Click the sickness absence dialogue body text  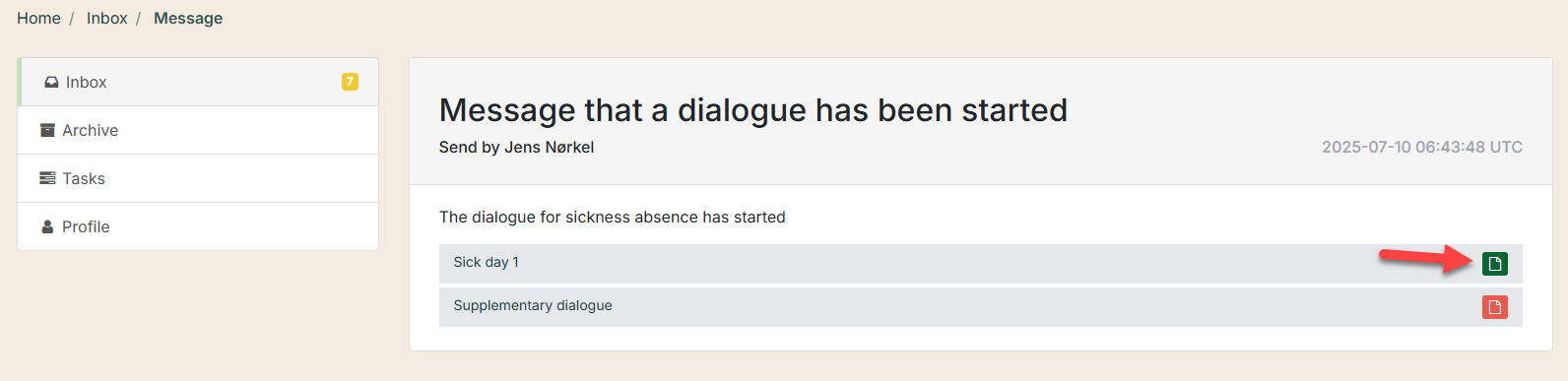point(613,217)
